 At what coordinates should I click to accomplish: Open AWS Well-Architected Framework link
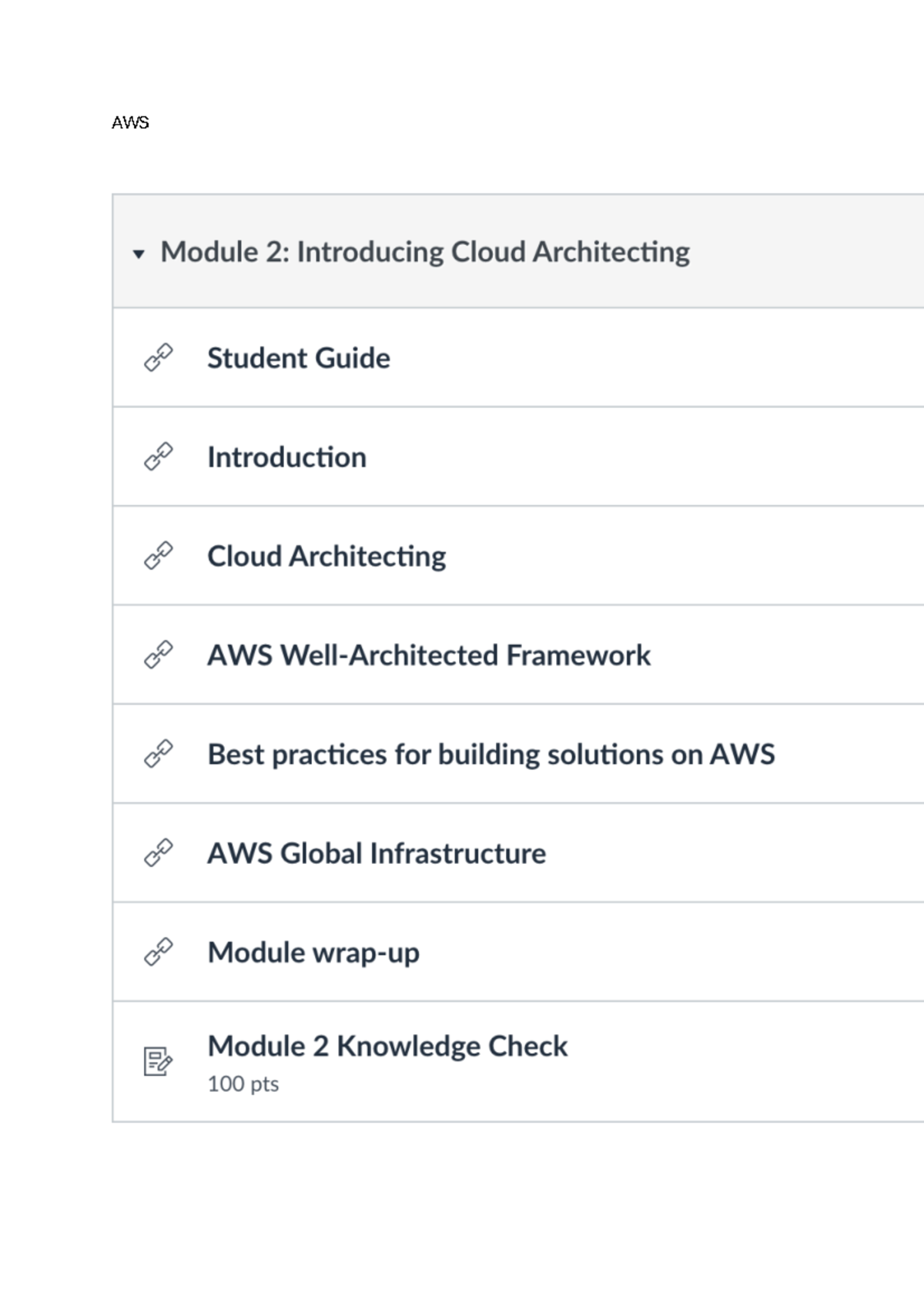tap(429, 655)
